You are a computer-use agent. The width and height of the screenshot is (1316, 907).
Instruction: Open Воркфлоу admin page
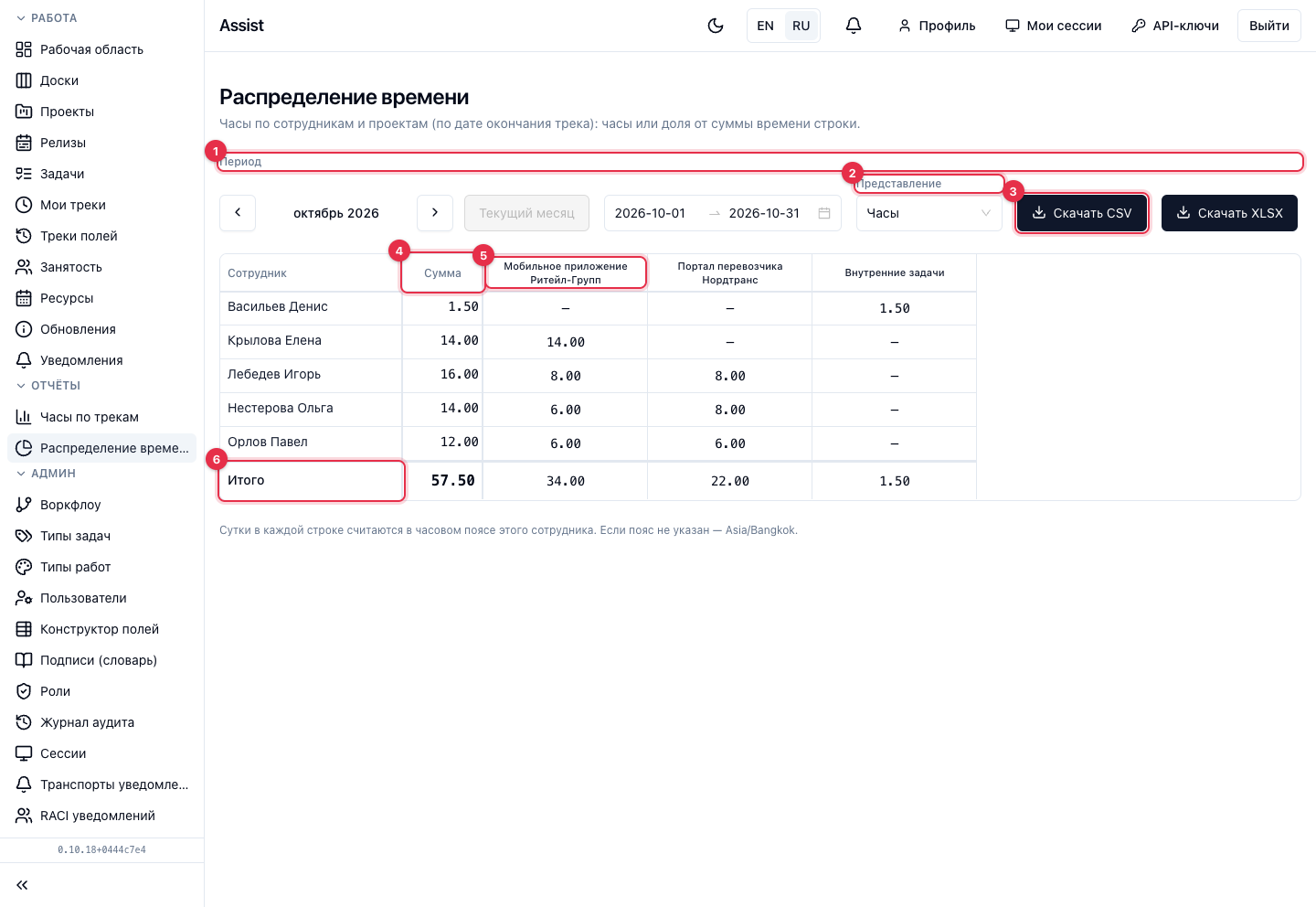[x=101, y=505]
